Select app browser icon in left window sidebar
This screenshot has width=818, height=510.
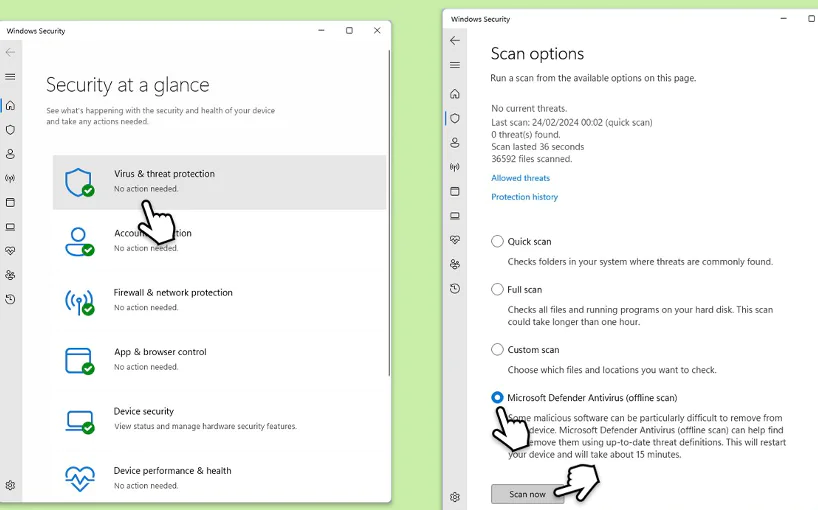tap(10, 202)
